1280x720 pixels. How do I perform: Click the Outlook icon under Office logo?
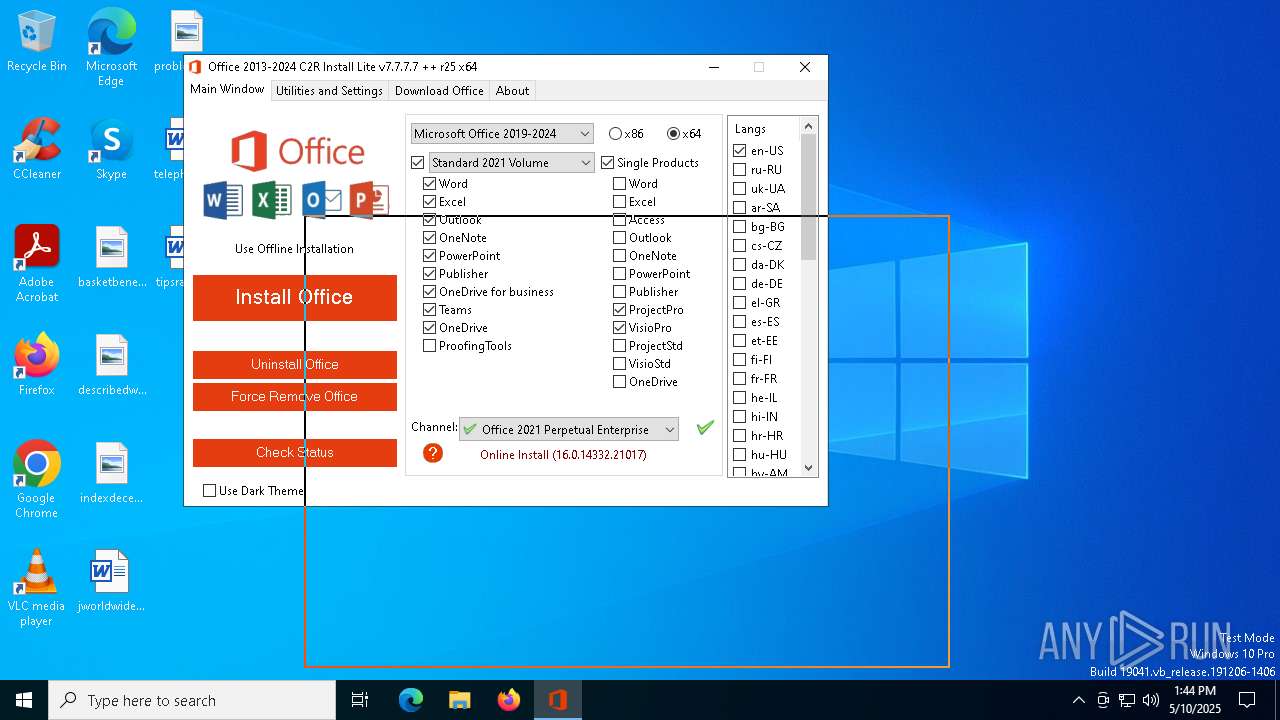321,200
